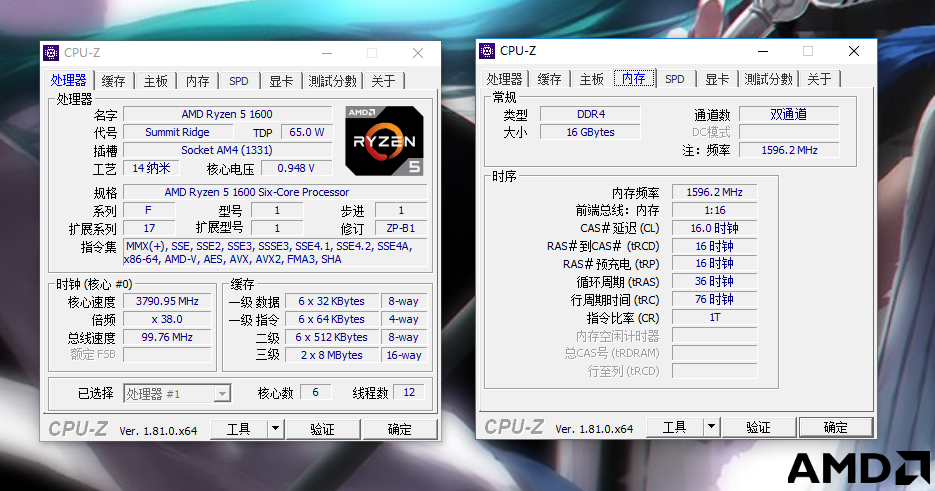Screen dimensions: 935x491
Task: Click the 工具 button in left CPU-Z window
Action: point(239,429)
